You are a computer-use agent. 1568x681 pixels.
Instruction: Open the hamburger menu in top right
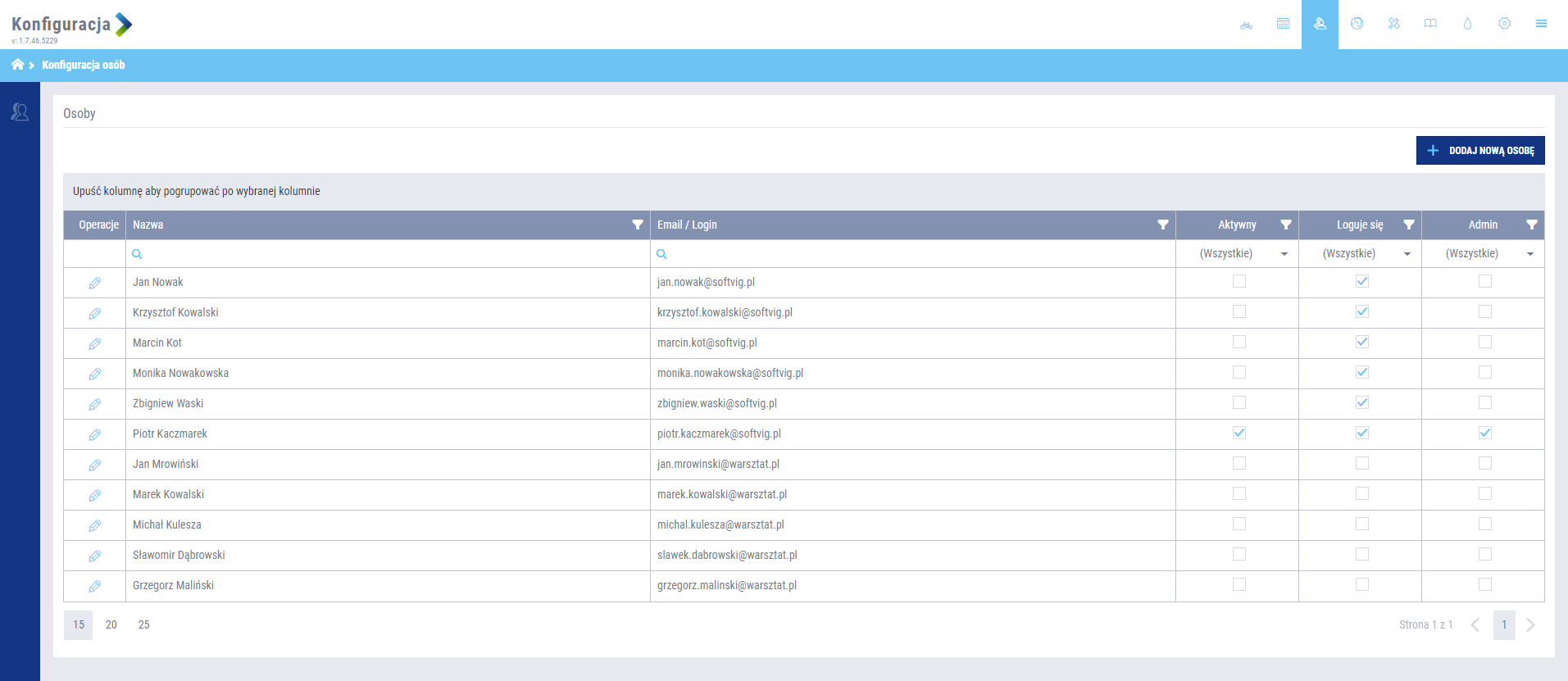pyautogui.click(x=1541, y=24)
